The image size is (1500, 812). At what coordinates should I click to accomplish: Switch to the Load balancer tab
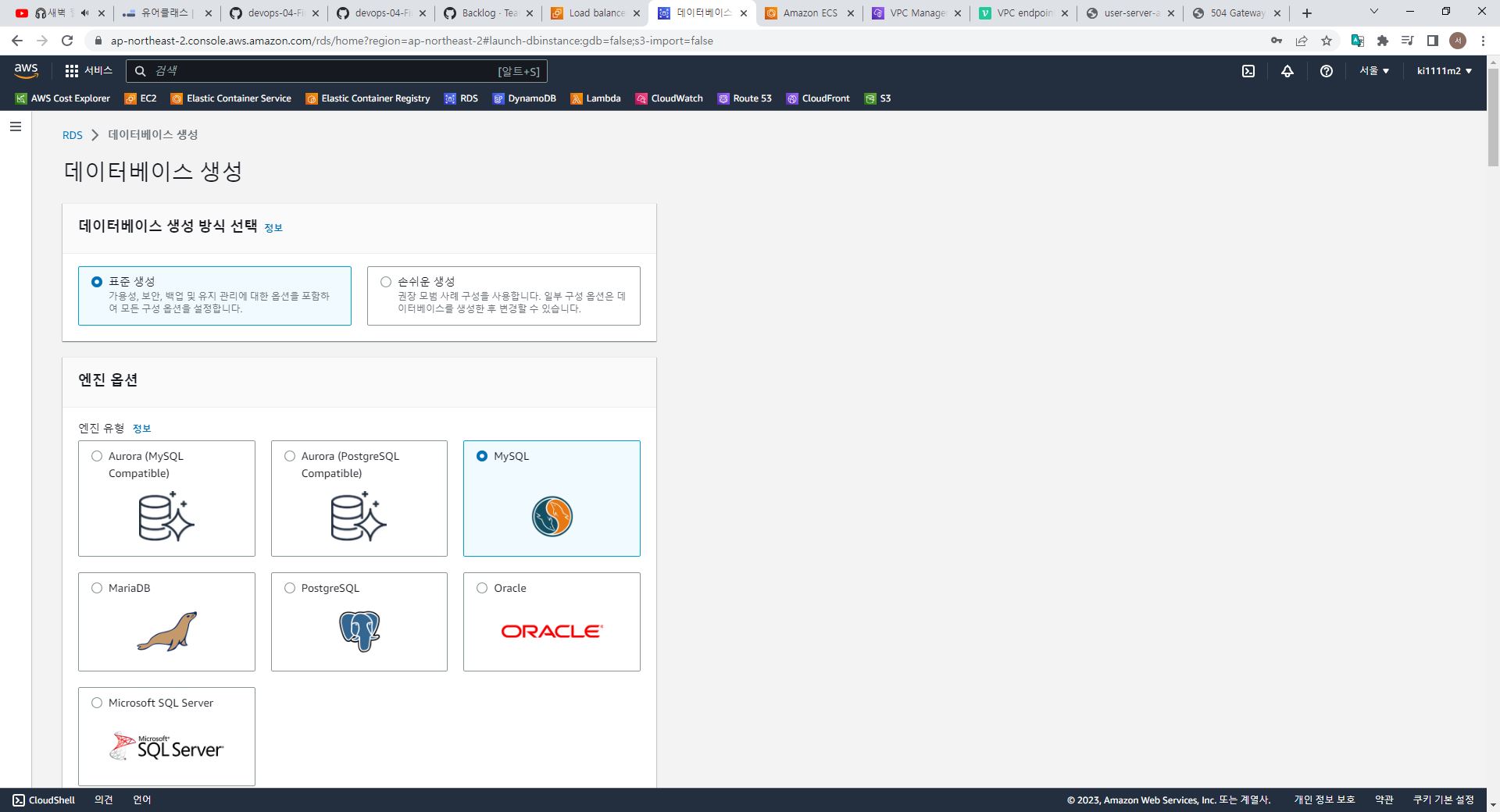tap(596, 12)
